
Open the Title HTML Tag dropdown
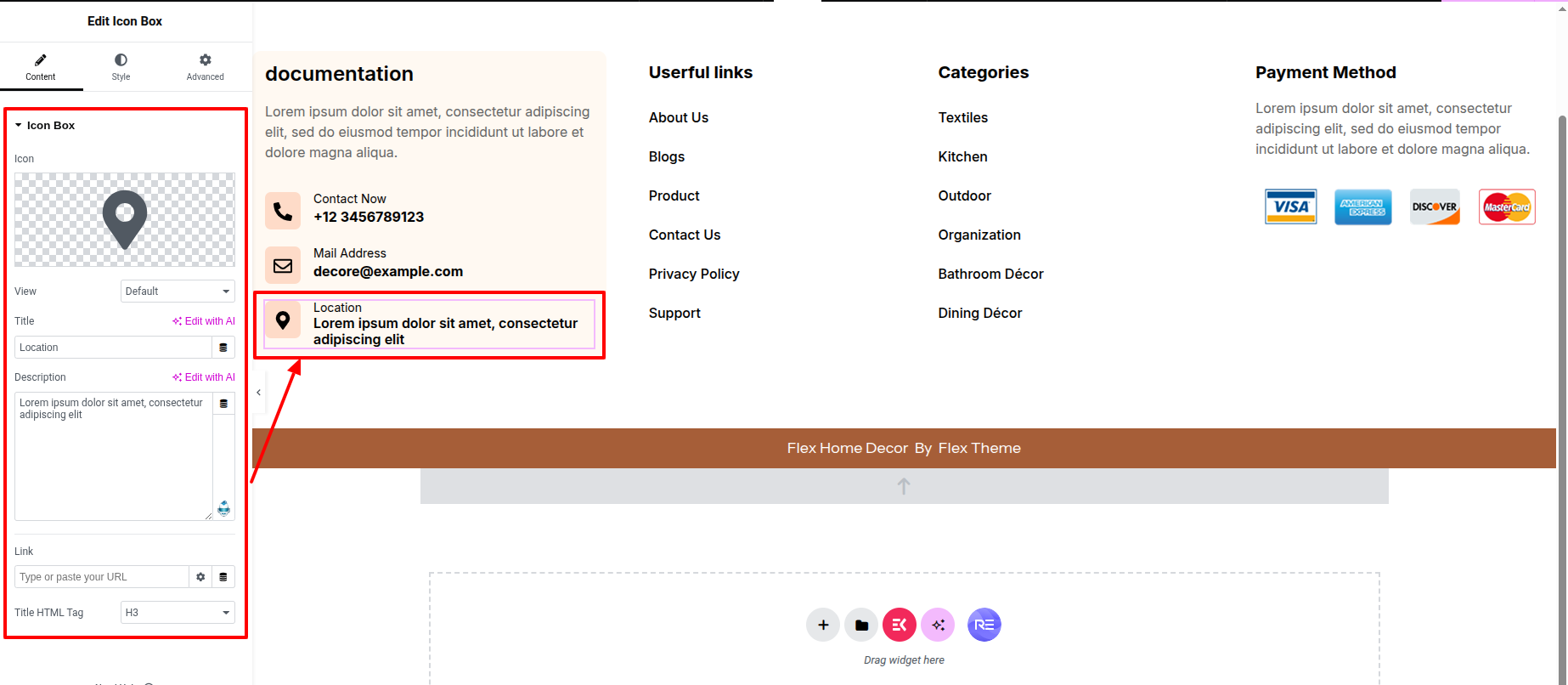tap(178, 613)
